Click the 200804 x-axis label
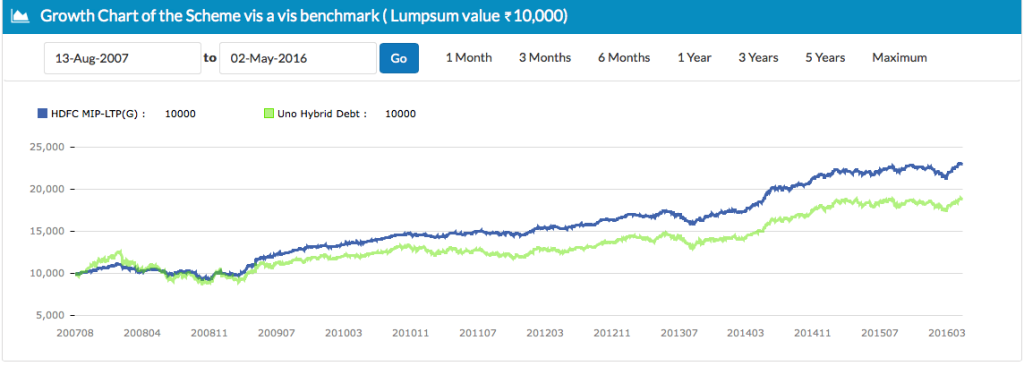The height and width of the screenshot is (366, 1024). (142, 333)
